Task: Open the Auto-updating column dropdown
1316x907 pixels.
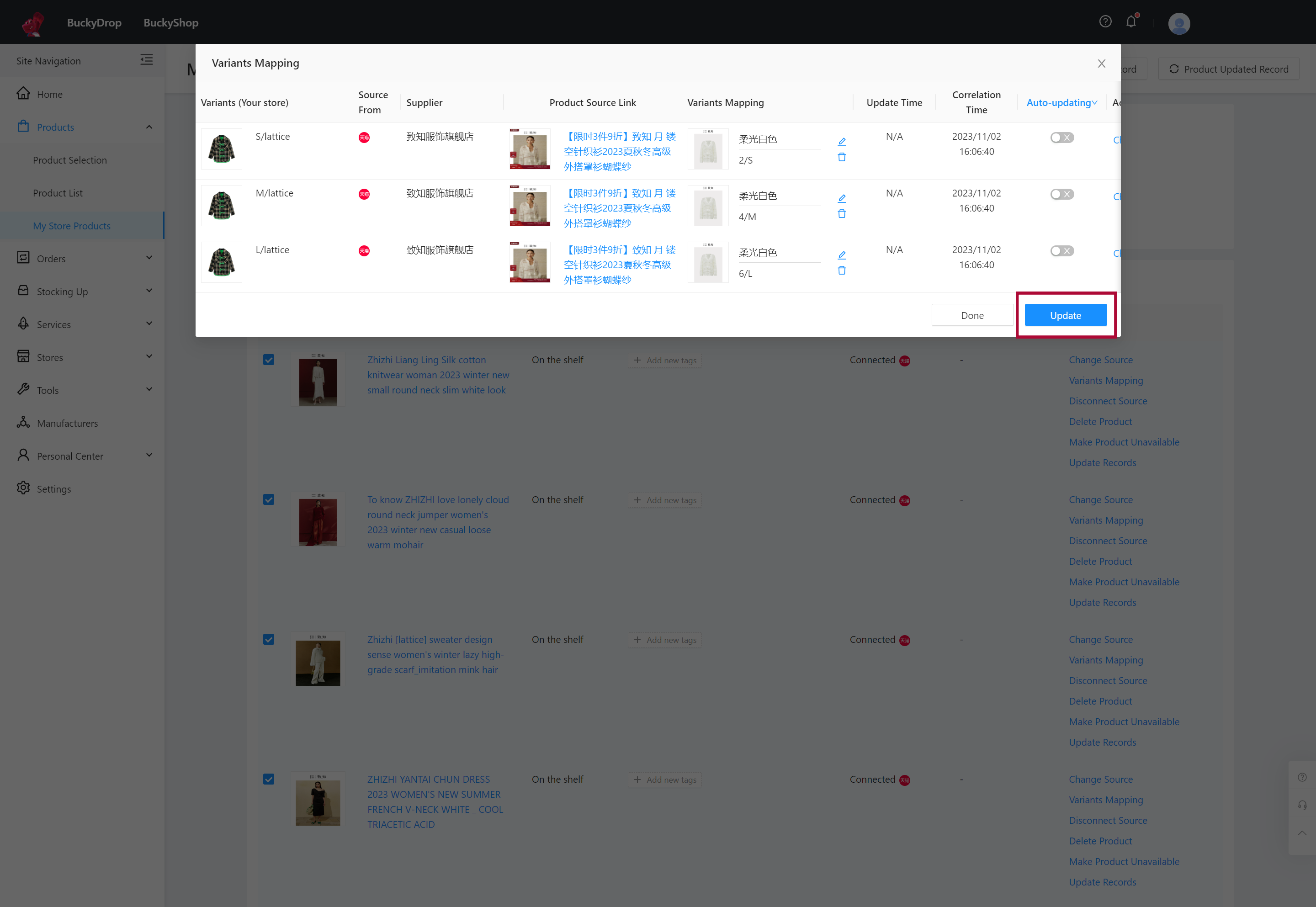Action: (1061, 102)
